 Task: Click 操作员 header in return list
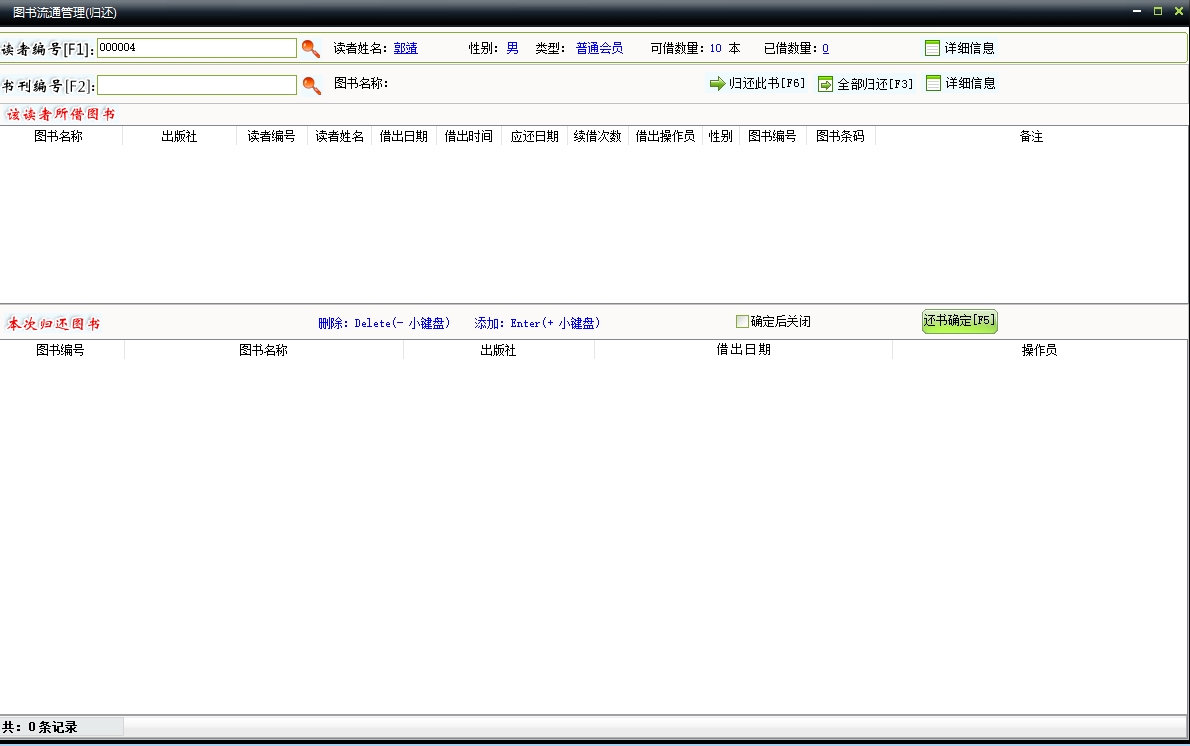coord(1039,351)
